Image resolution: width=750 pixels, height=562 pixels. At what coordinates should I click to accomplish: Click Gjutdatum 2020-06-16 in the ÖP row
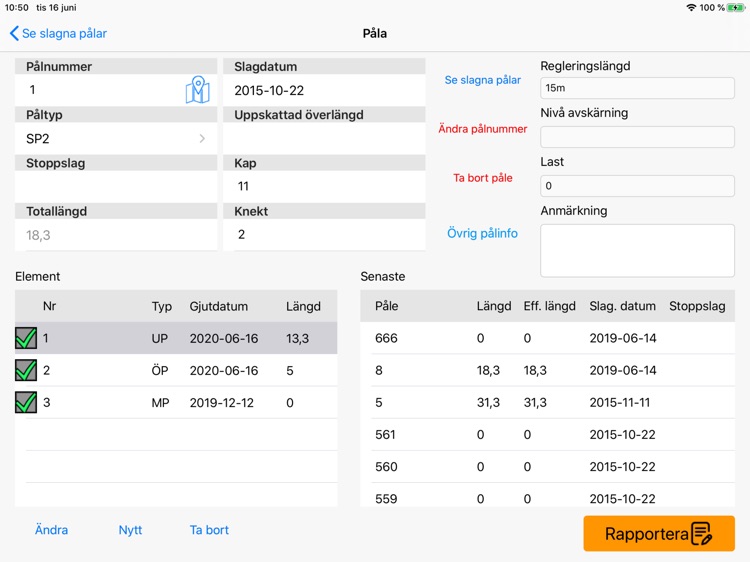(x=223, y=371)
